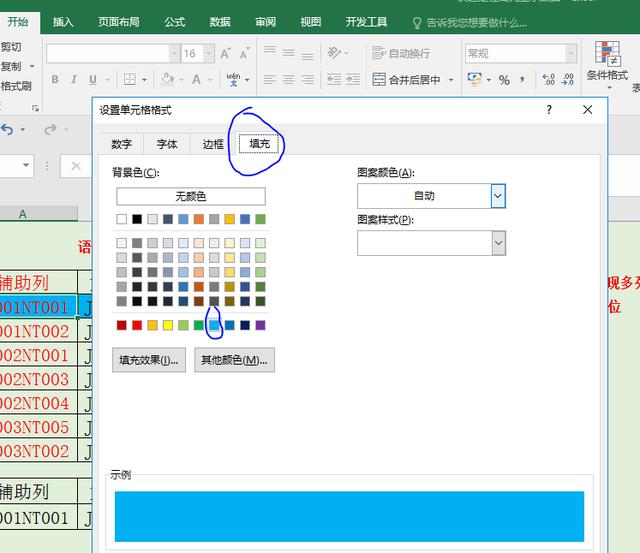
Task: Open the 插入 ribbon tab
Action: (63, 22)
